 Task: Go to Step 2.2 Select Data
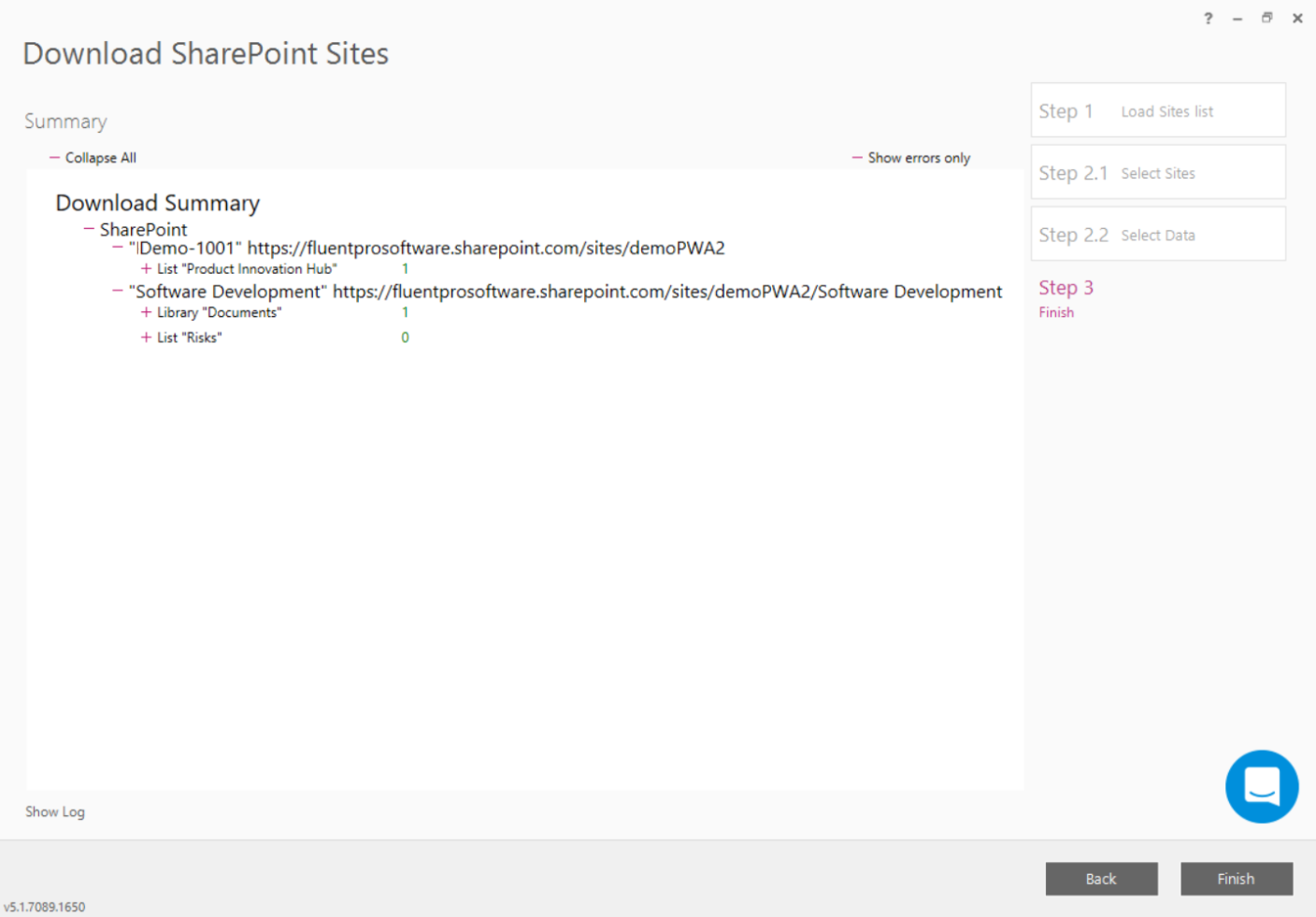[1158, 234]
